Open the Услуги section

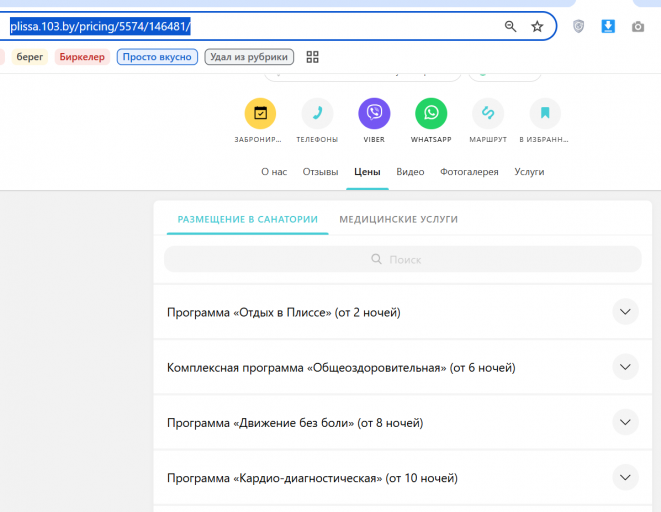[x=529, y=172]
